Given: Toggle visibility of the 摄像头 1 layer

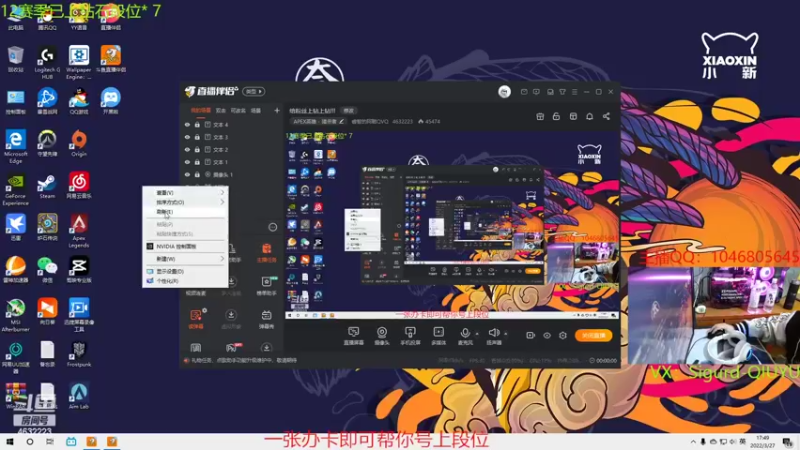Looking at the screenshot, I should coord(187,174).
